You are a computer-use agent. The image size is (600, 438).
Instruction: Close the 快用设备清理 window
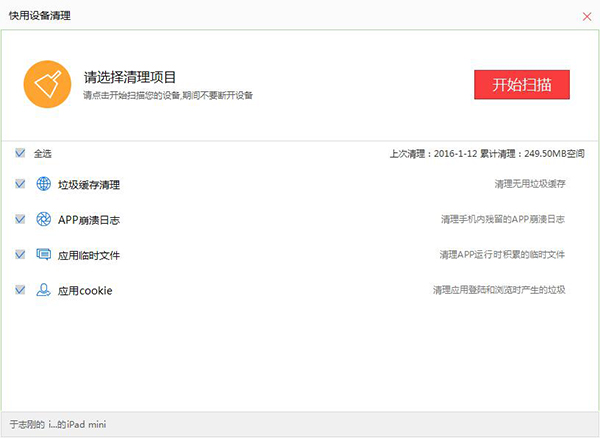pyautogui.click(x=586, y=16)
